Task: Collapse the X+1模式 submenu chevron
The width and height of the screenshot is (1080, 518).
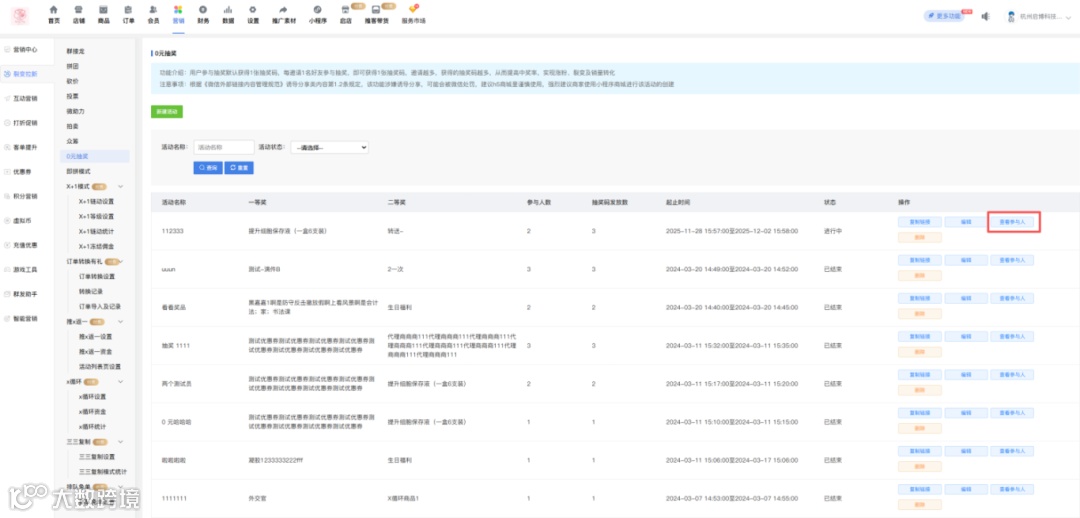Action: pos(121,186)
